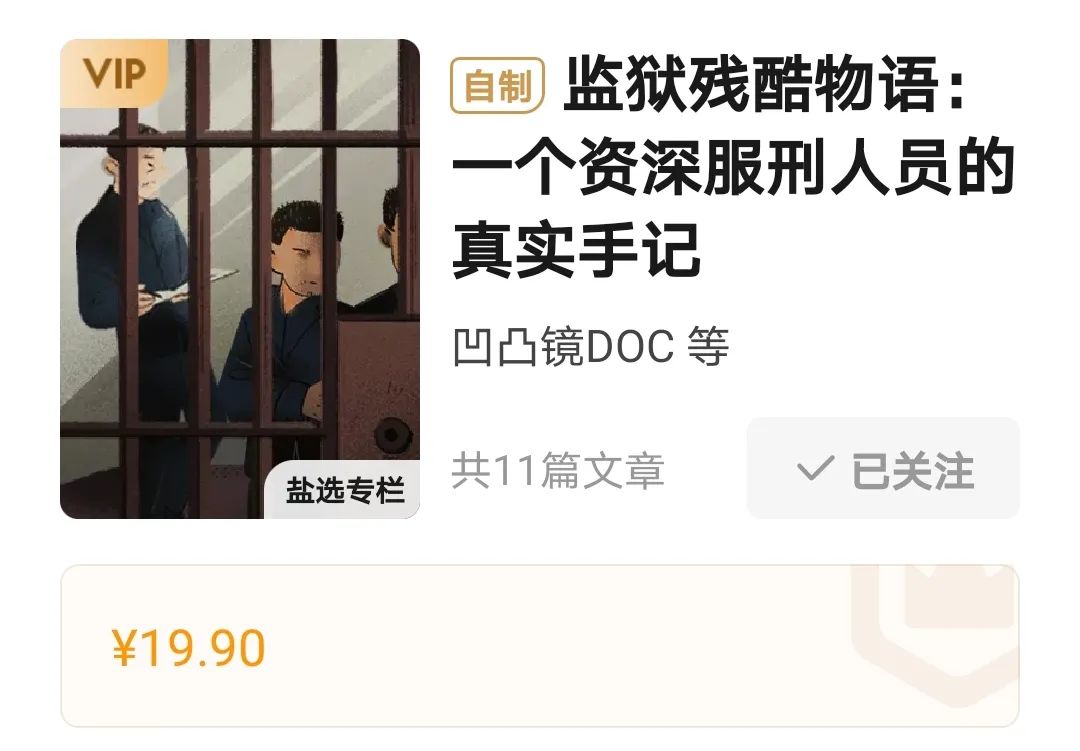Tap the 盐选专栏 label on the cover
Screen dimensions: 1080x751
[345, 490]
